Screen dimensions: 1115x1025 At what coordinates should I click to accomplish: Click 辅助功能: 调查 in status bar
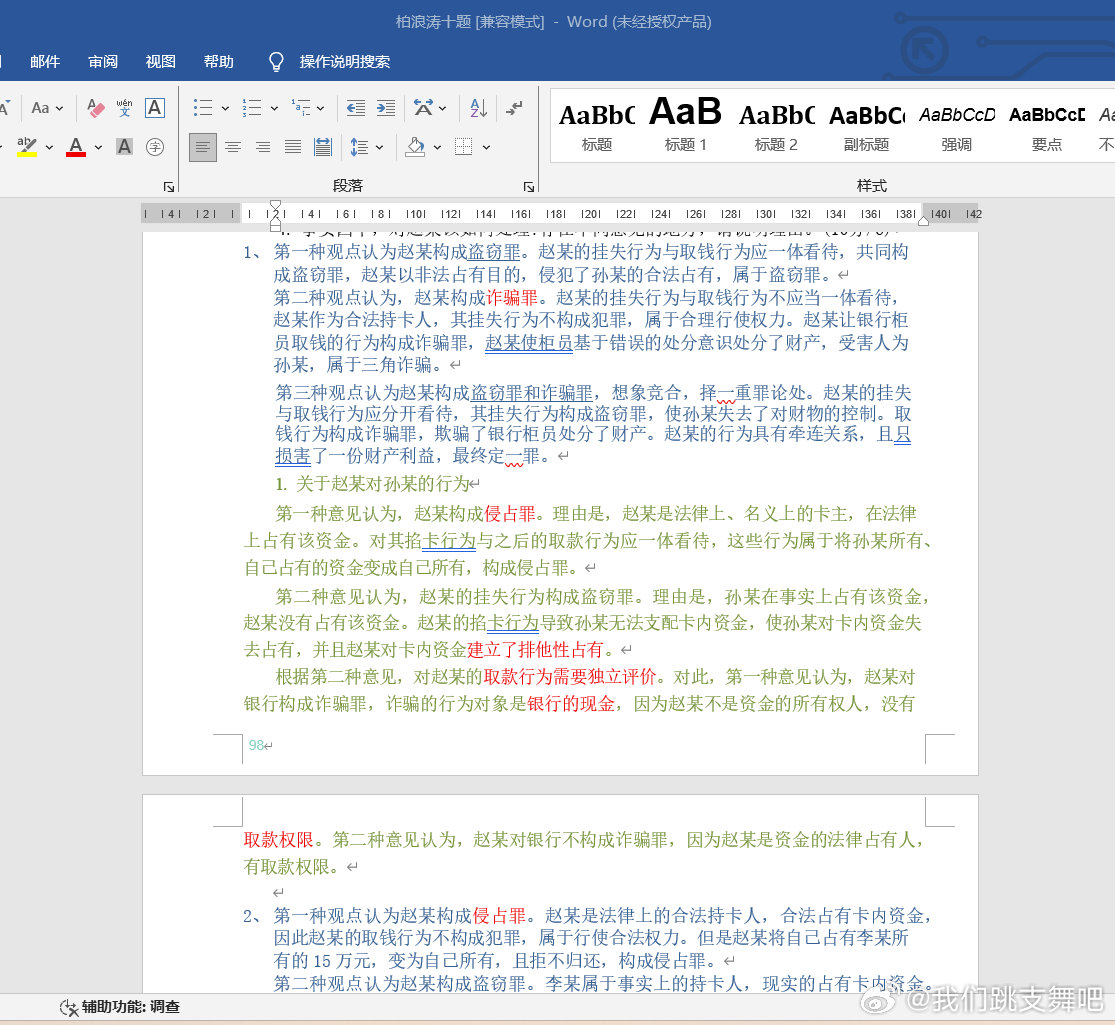(130, 1007)
